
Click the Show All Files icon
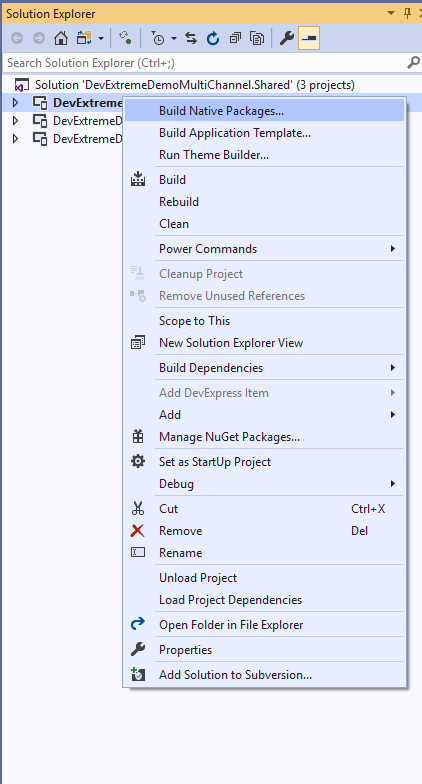point(257,38)
